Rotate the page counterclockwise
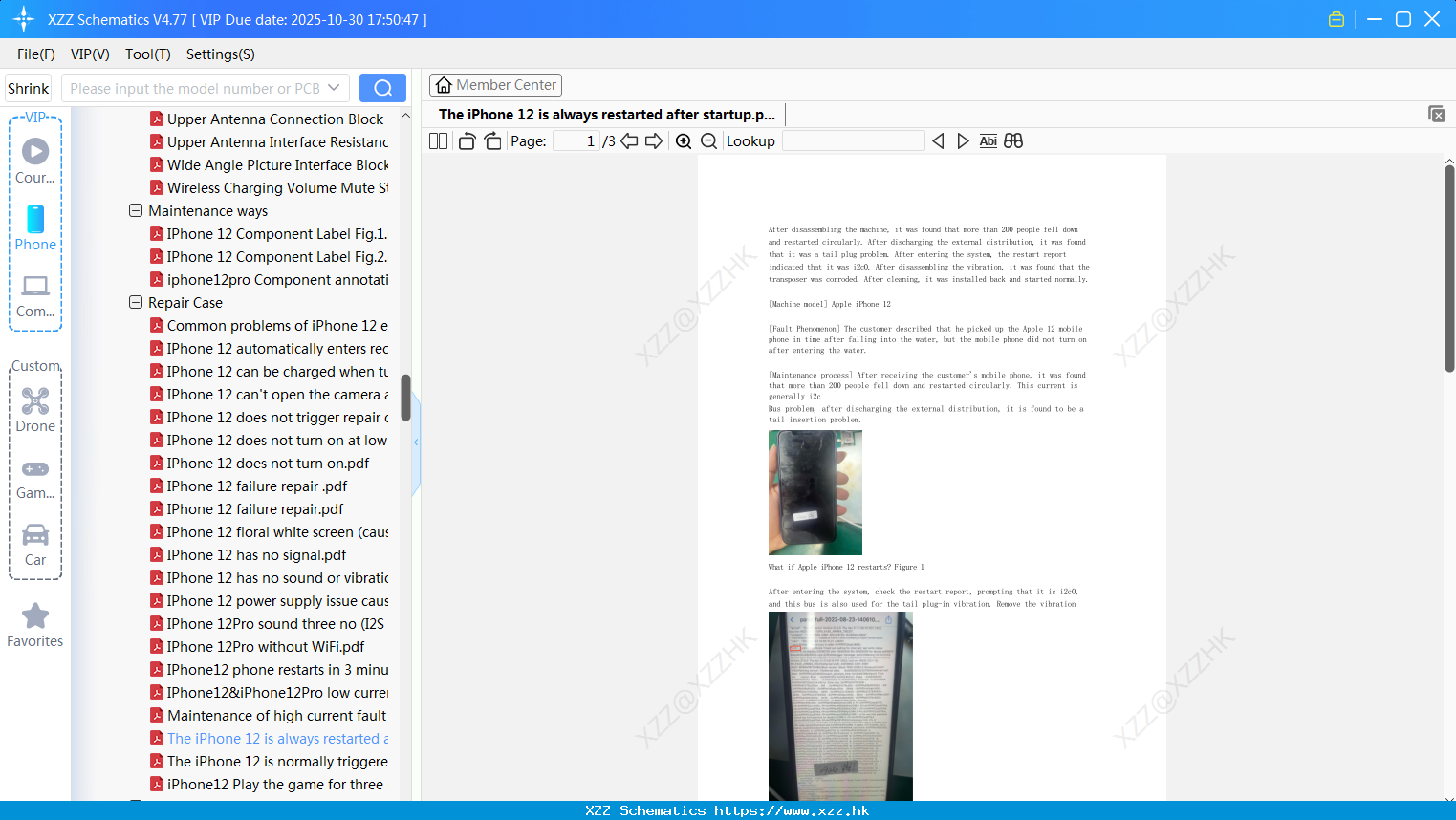Screen dimensions: 1456x820 coord(467,140)
